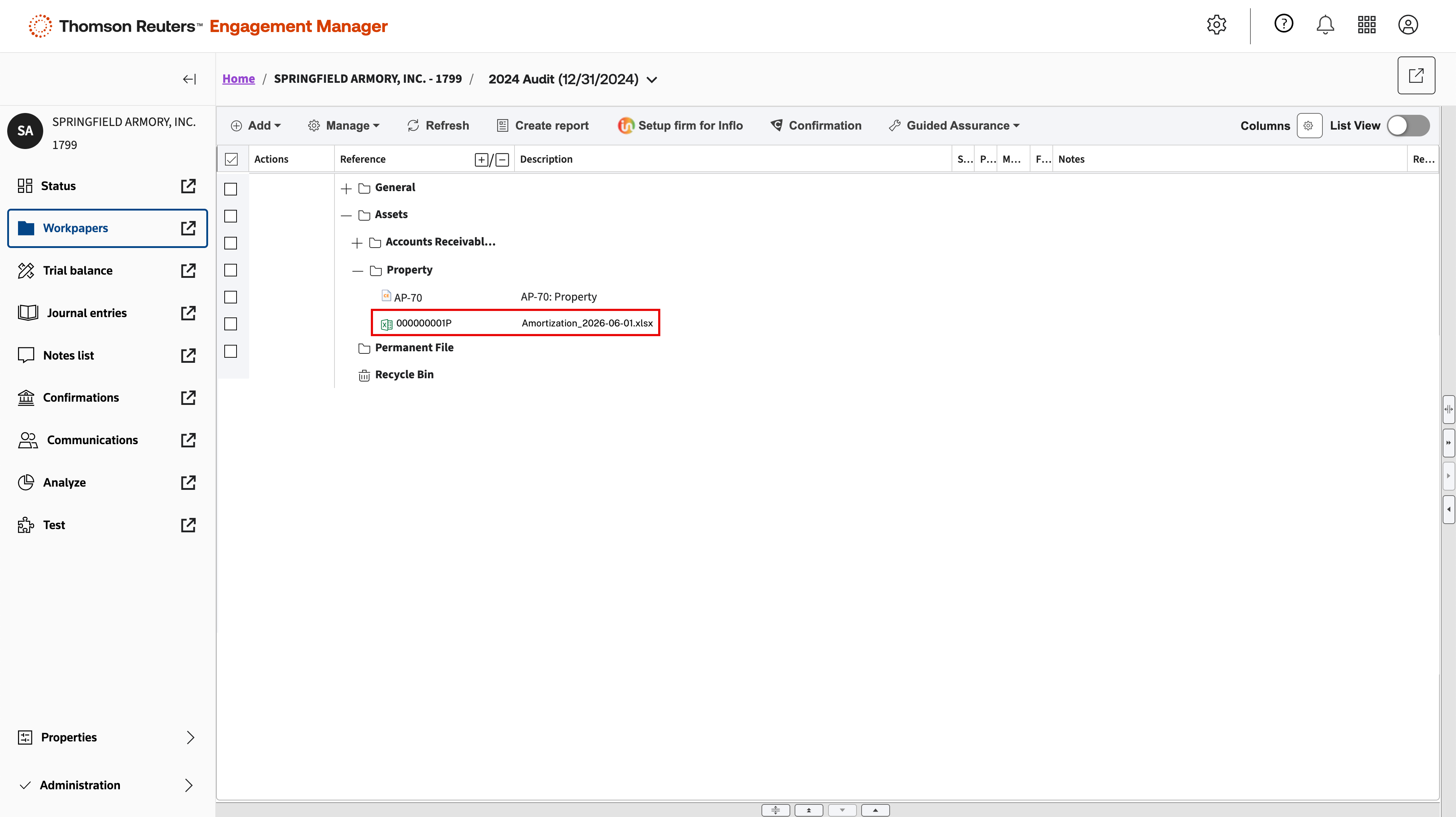Image resolution: width=1456 pixels, height=817 pixels.
Task: Click Setup firm for Inflo
Action: [680, 126]
